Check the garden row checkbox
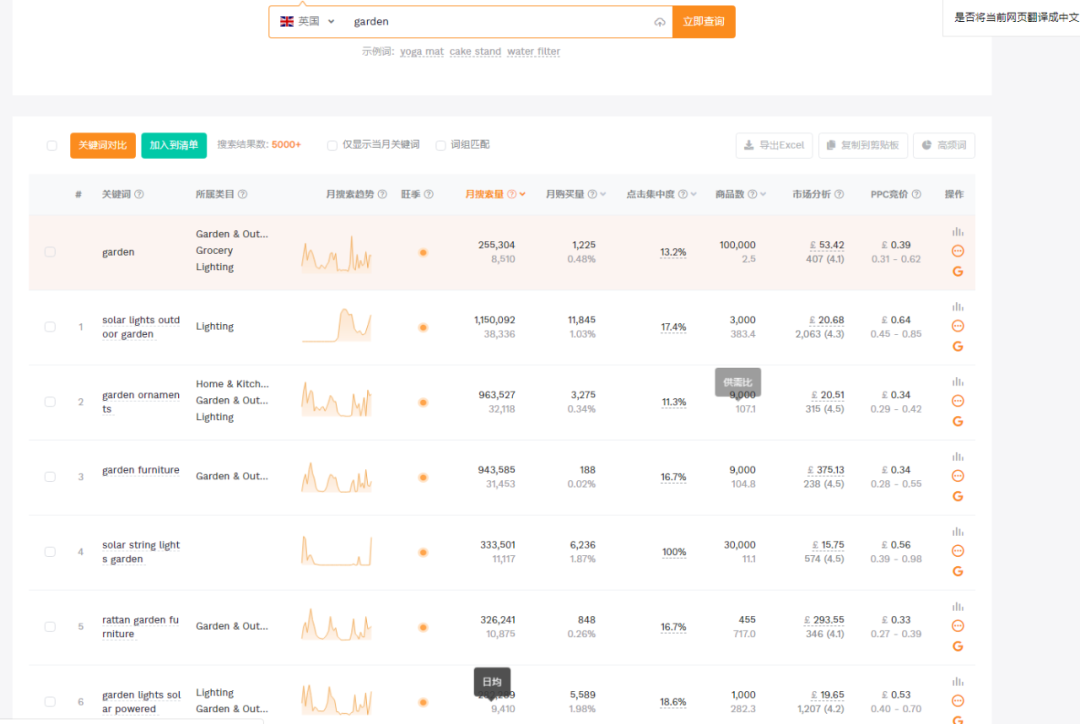Image resolution: width=1080 pixels, height=724 pixels. 50,252
